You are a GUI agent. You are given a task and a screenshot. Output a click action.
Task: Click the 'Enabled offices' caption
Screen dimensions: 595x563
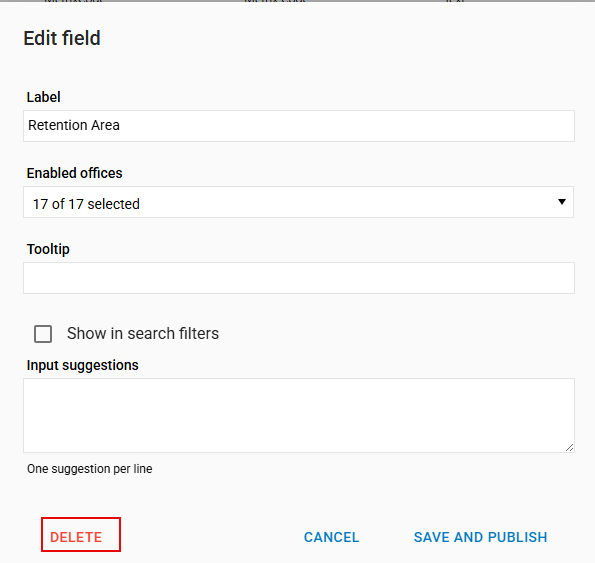point(74,173)
